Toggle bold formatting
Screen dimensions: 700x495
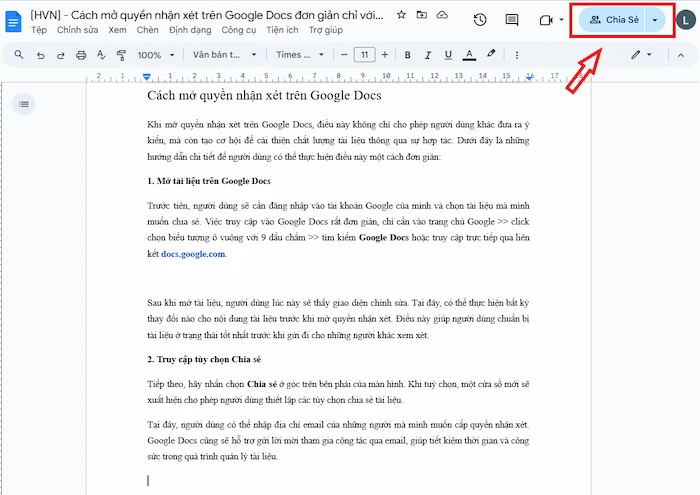pyautogui.click(x=409, y=55)
